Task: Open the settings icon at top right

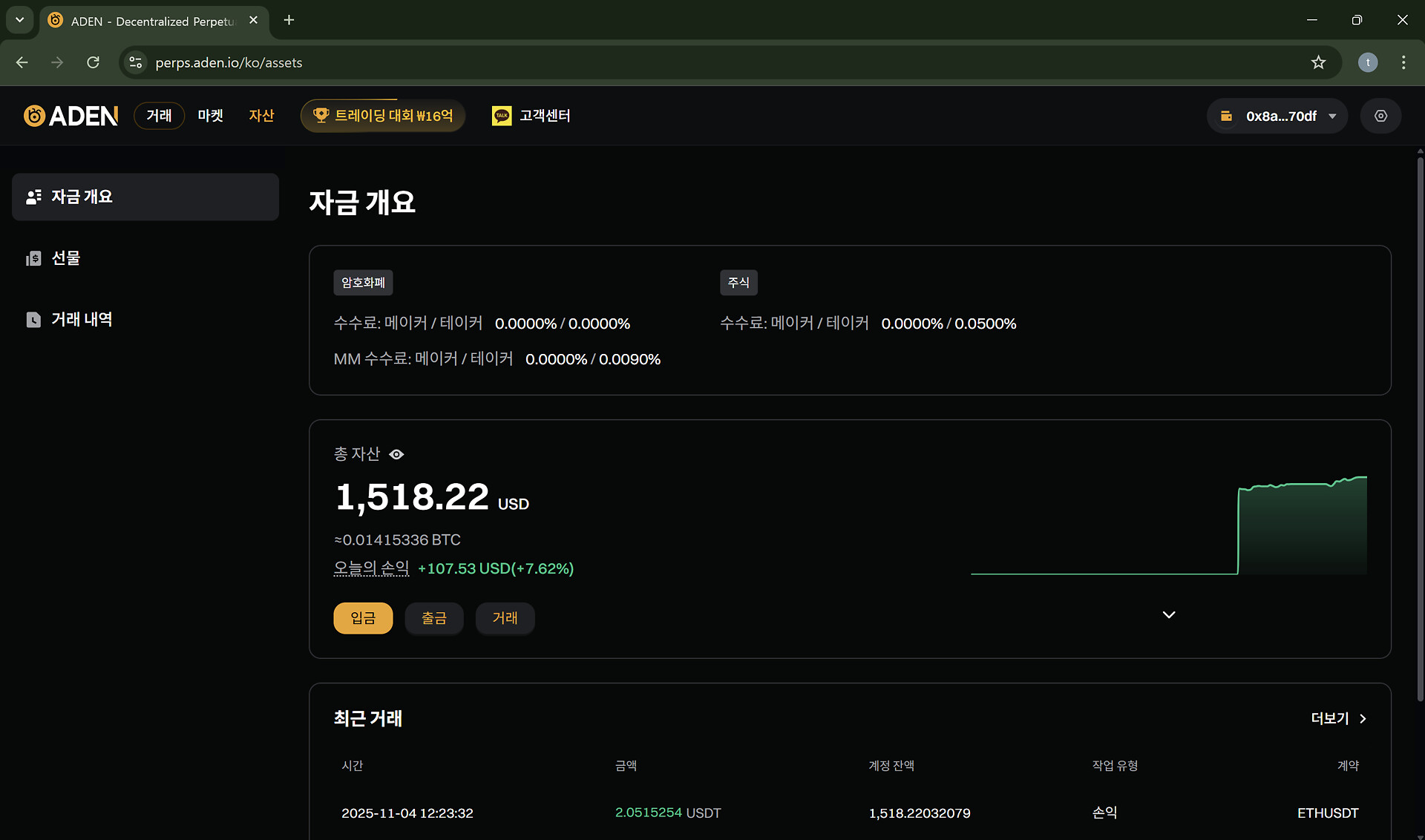Action: point(1380,116)
